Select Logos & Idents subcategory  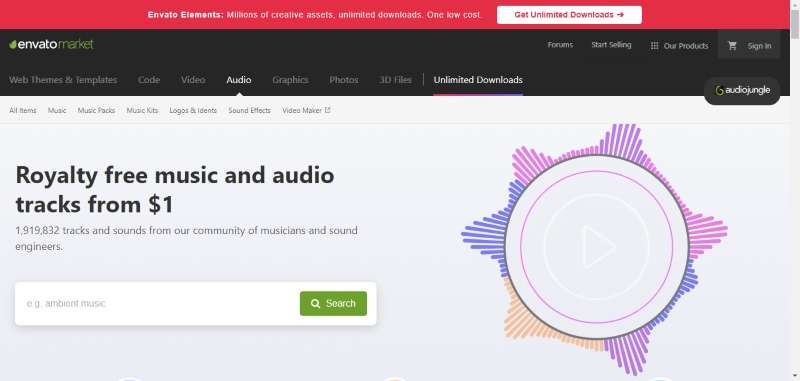coord(193,110)
